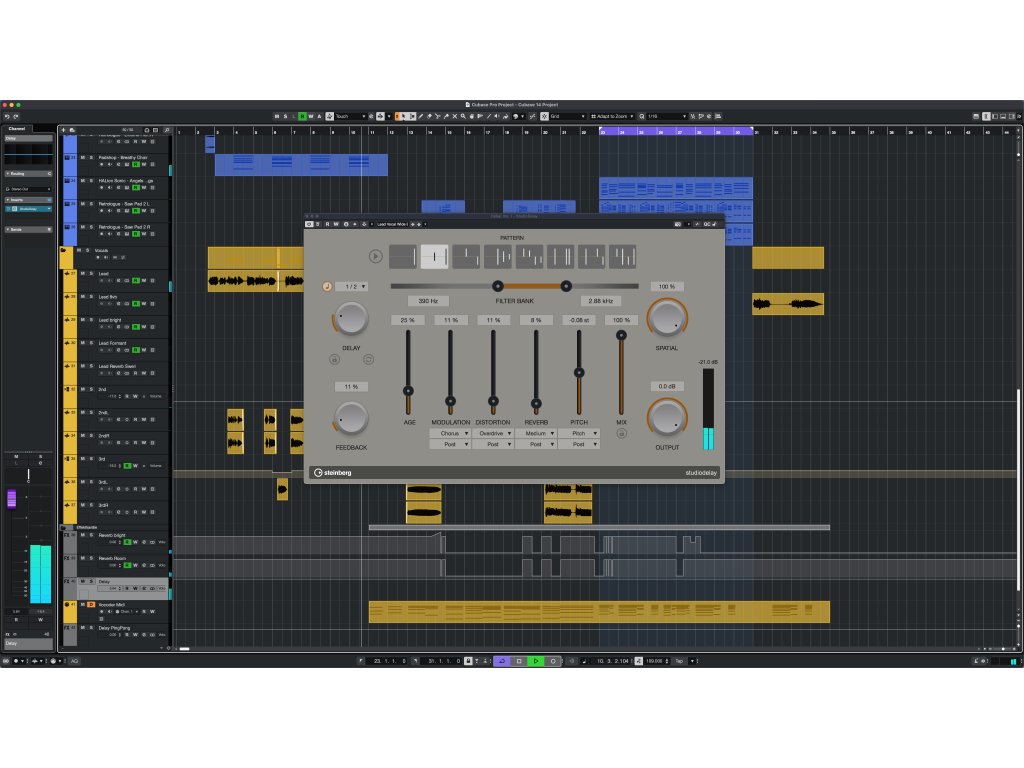Click the StudioDelay insert slot
The width and height of the screenshot is (1024, 768).
(28, 209)
